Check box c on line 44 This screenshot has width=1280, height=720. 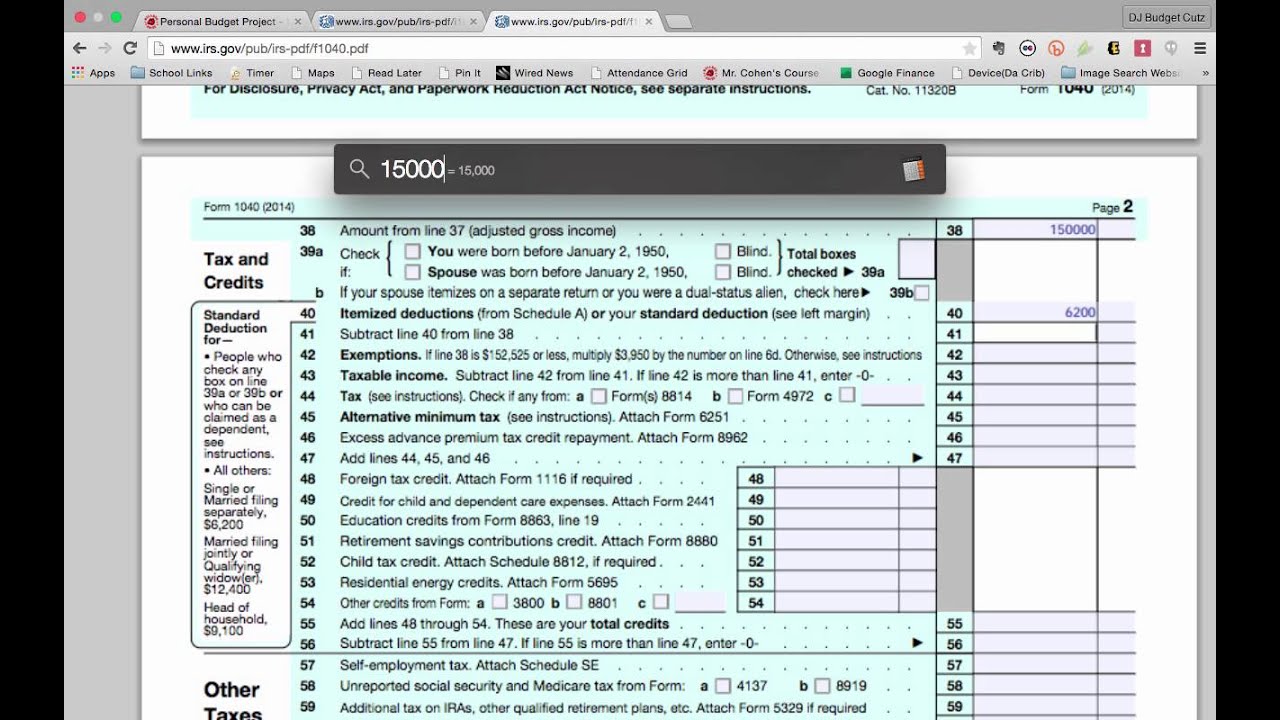[847, 396]
